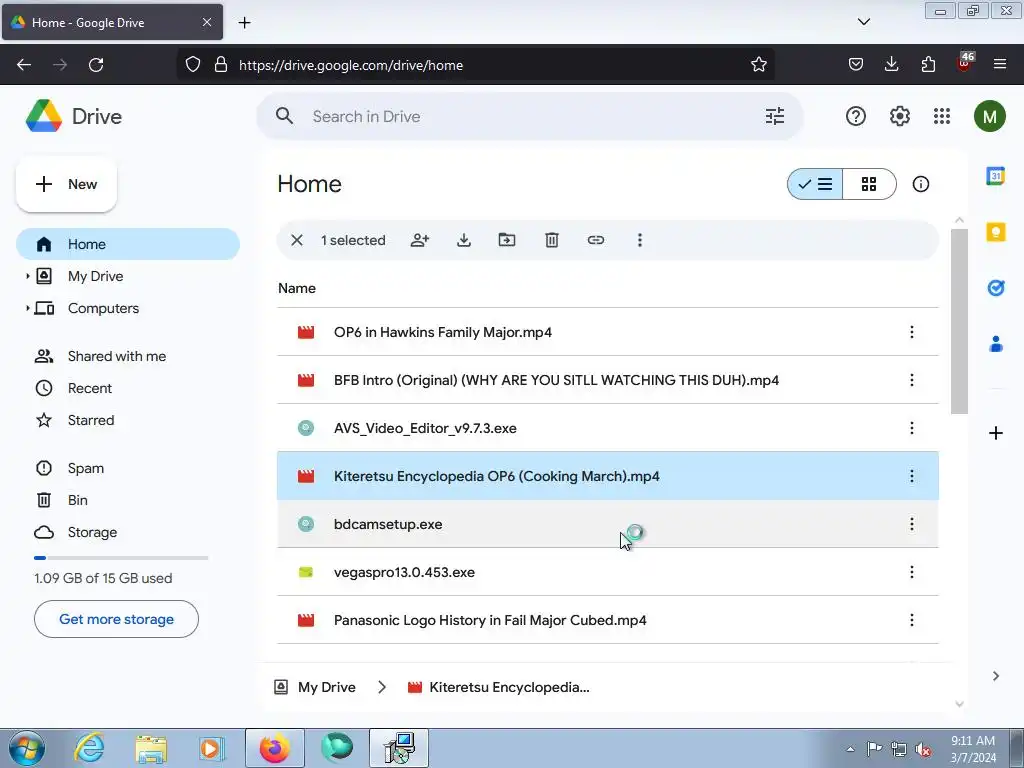The width and height of the screenshot is (1024, 768).
Task: Select BFB Intro (Original) mp4 file
Action: tap(607, 380)
